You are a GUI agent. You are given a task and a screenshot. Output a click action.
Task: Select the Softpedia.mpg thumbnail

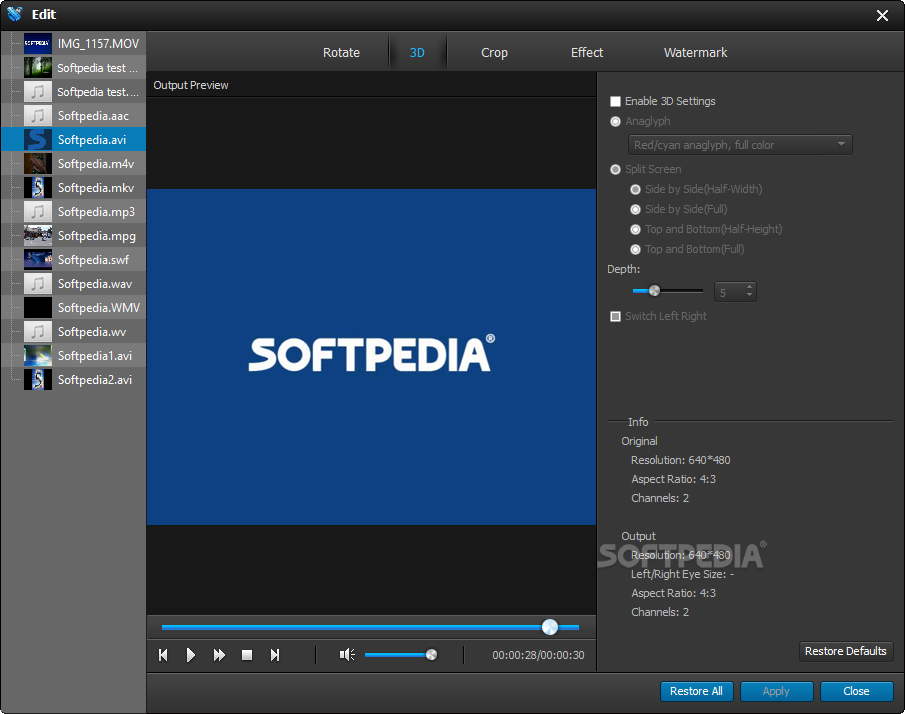coord(38,235)
